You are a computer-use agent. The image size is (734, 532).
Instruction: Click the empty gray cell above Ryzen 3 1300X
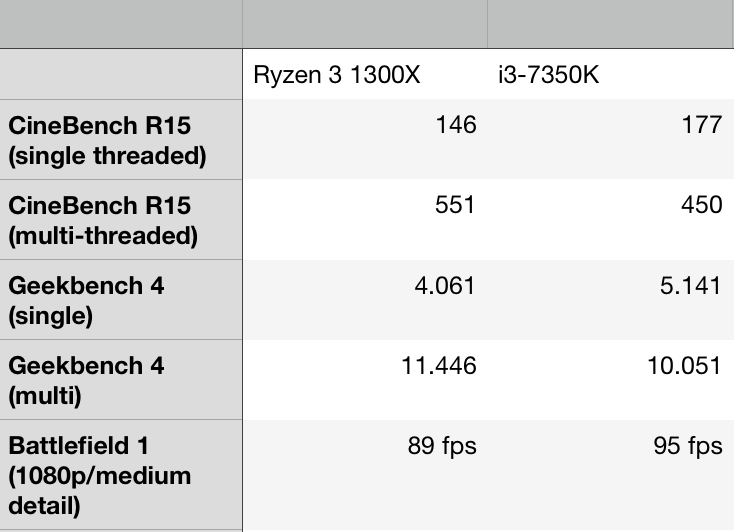(x=364, y=24)
